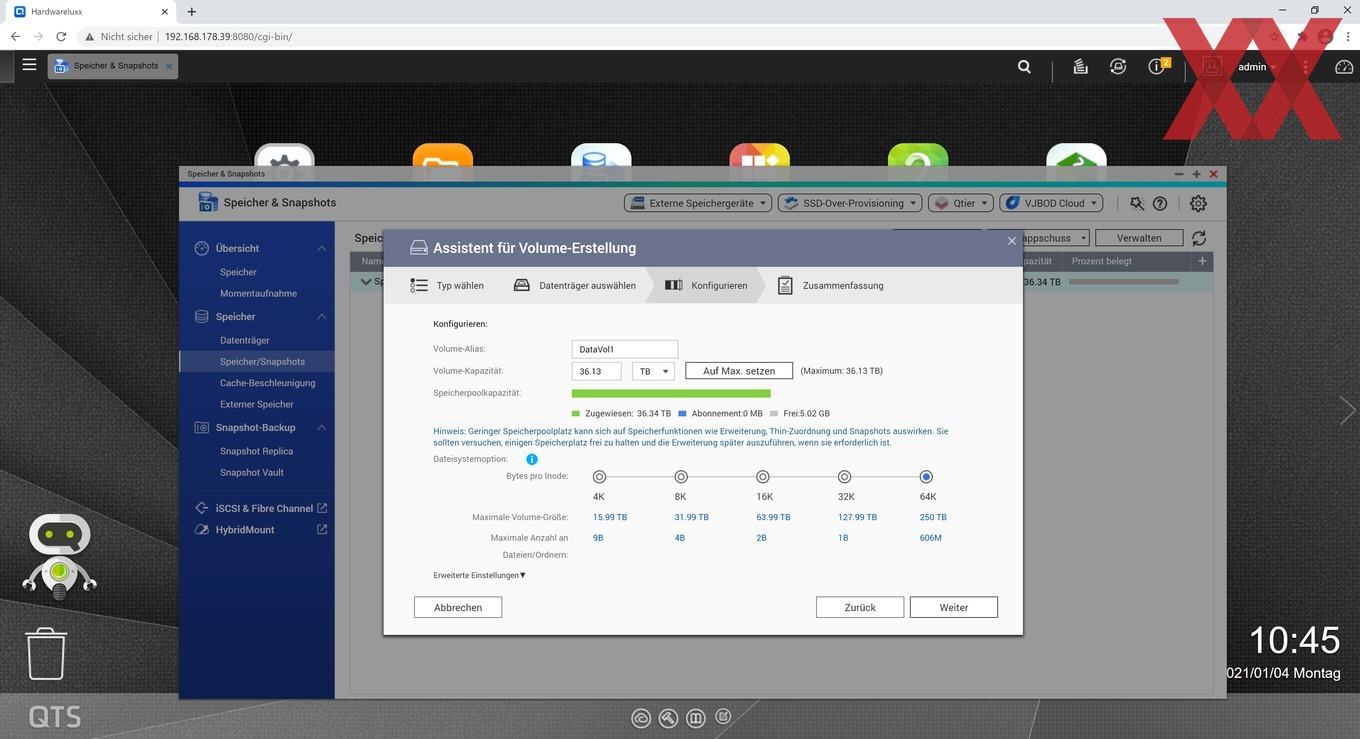Open event notifications info icon

tap(1158, 66)
